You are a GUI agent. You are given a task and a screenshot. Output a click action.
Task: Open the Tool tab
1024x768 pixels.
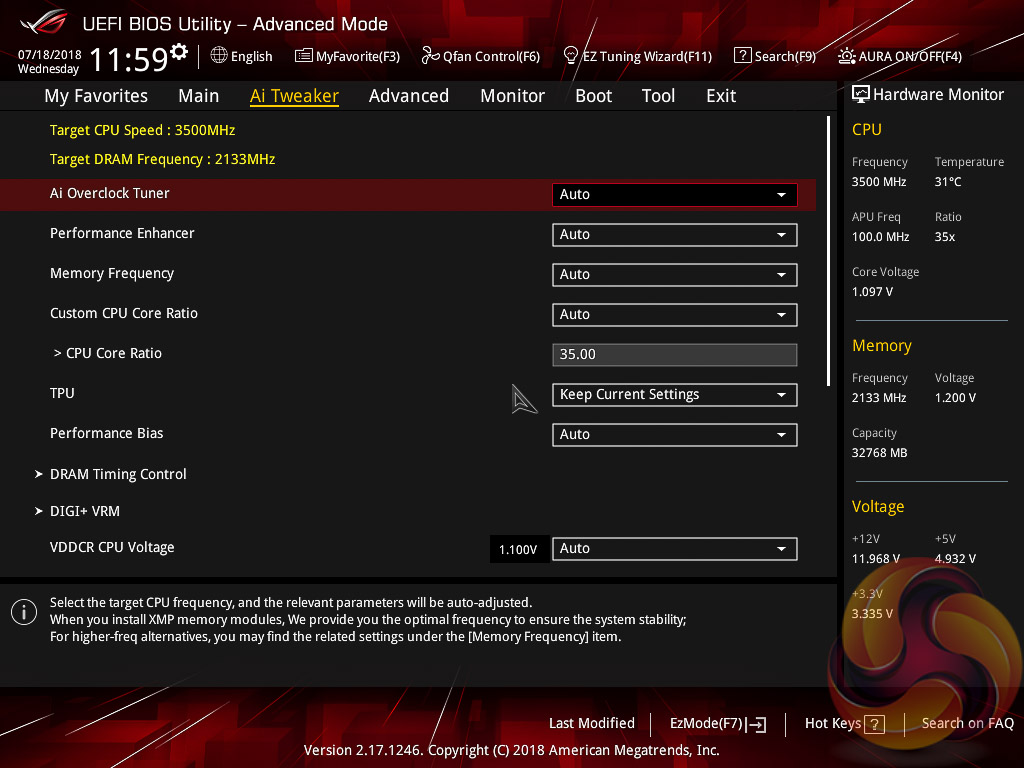coord(658,96)
